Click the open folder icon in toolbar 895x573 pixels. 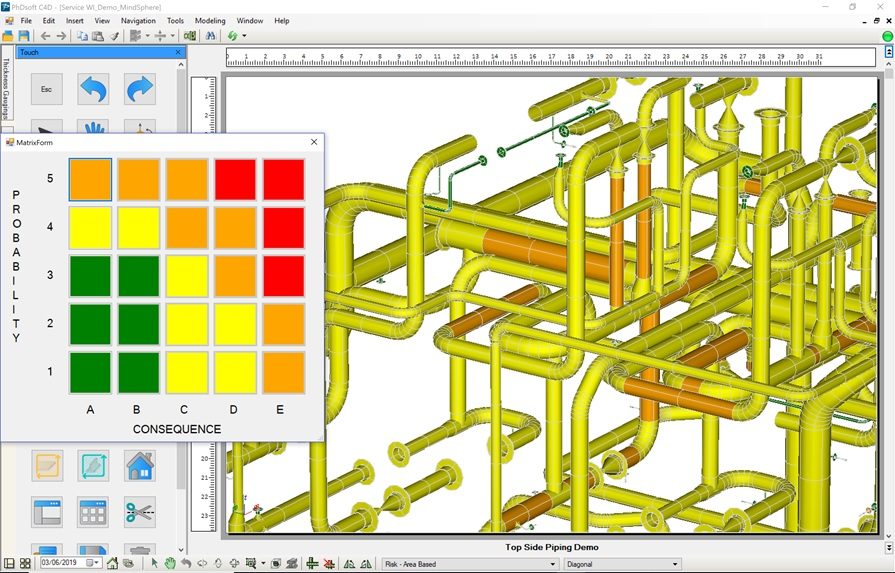point(8,36)
